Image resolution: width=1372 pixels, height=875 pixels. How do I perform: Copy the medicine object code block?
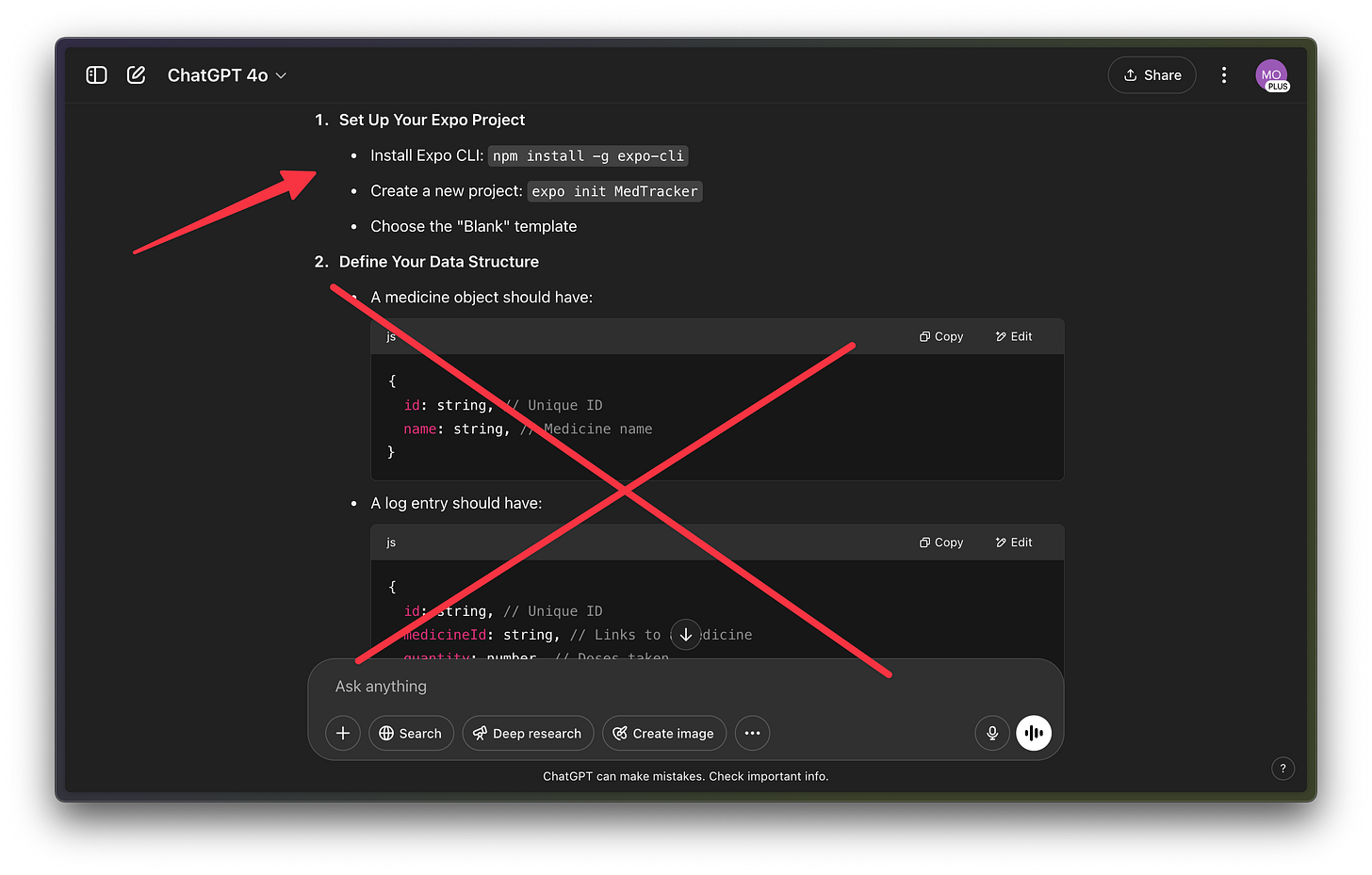click(941, 336)
